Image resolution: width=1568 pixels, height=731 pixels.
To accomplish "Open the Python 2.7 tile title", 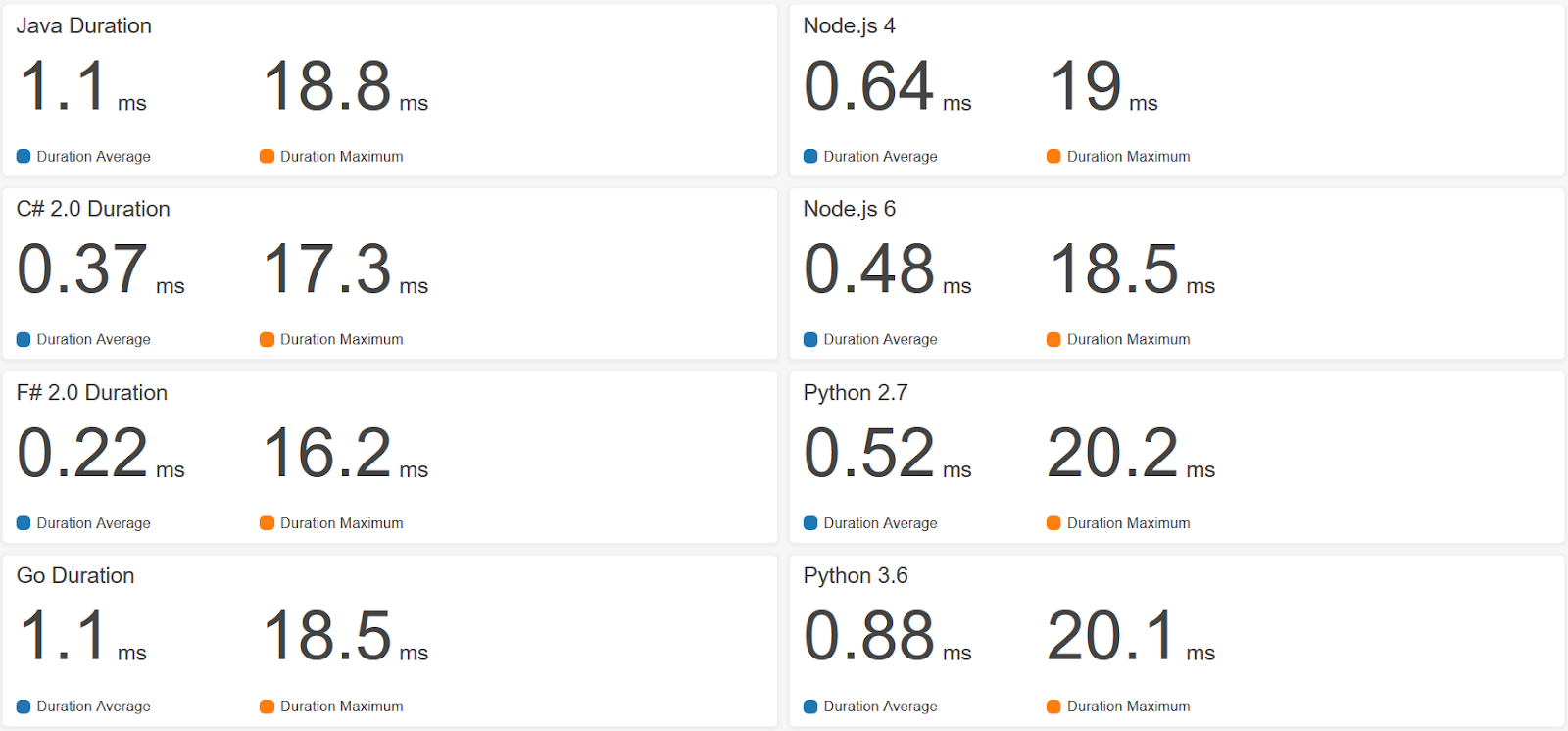I will (856, 393).
